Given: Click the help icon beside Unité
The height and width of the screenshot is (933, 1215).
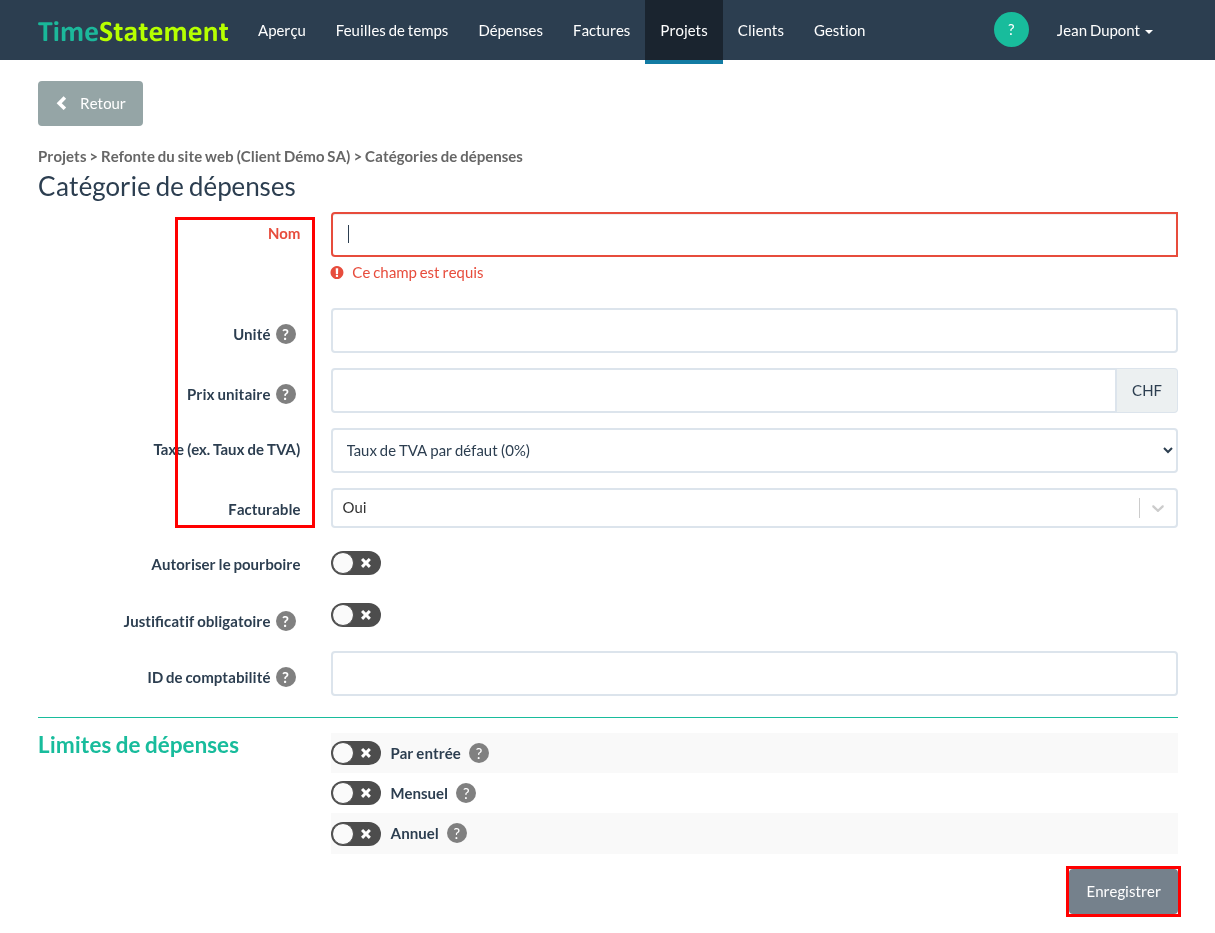Looking at the screenshot, I should [x=286, y=334].
